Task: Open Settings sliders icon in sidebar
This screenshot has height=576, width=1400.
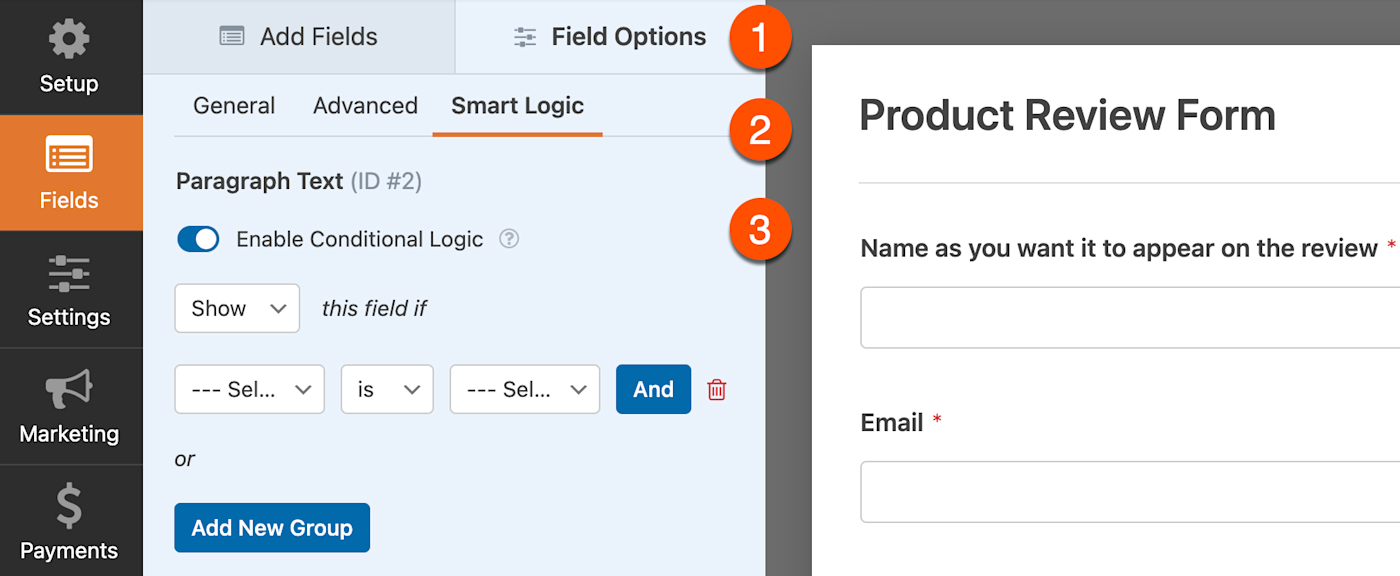Action: tap(69, 273)
